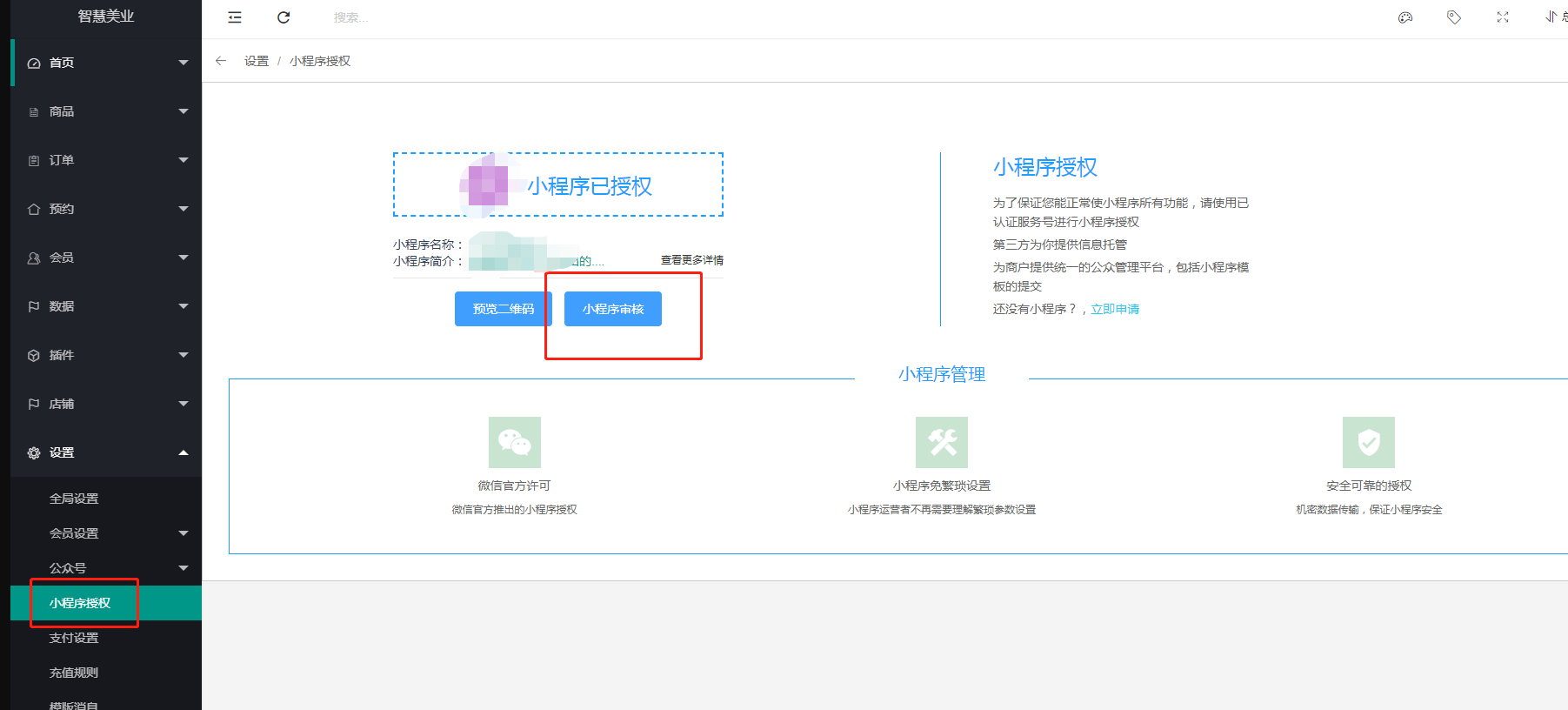Viewport: 1568px width, 710px height.
Task: Expand the 商品 menu arrow
Action: click(183, 111)
